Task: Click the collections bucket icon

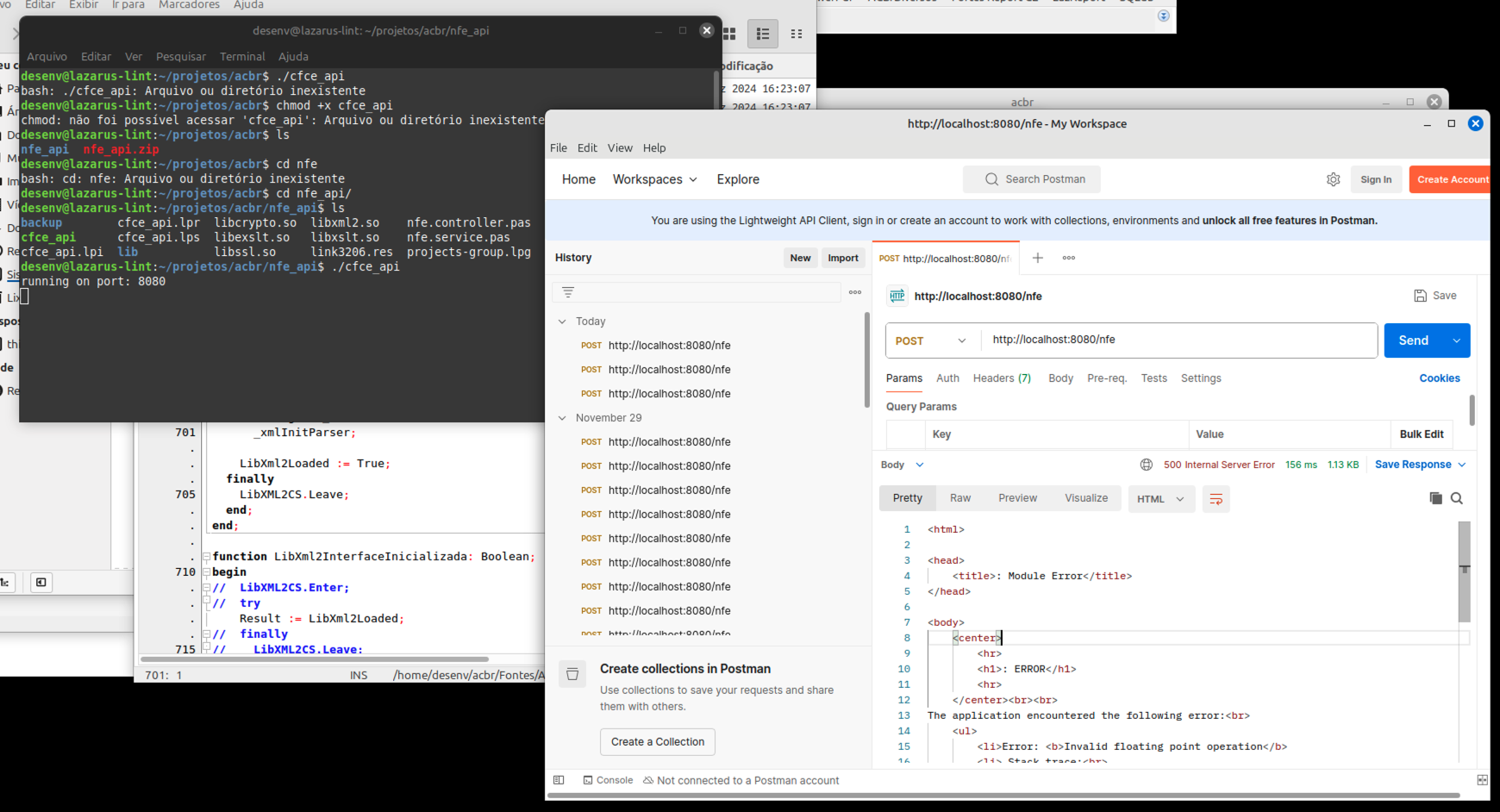Action: pos(572,674)
